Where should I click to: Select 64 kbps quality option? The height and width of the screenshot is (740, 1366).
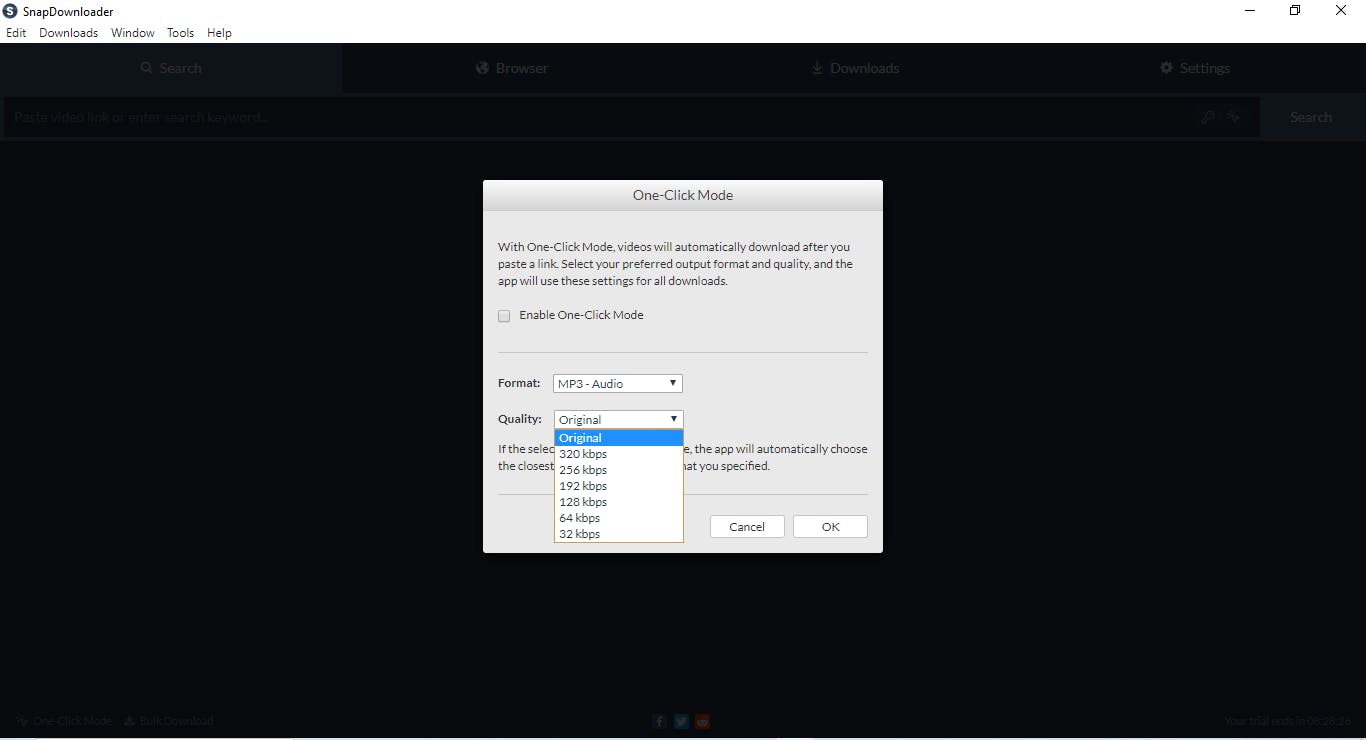pyautogui.click(x=618, y=518)
